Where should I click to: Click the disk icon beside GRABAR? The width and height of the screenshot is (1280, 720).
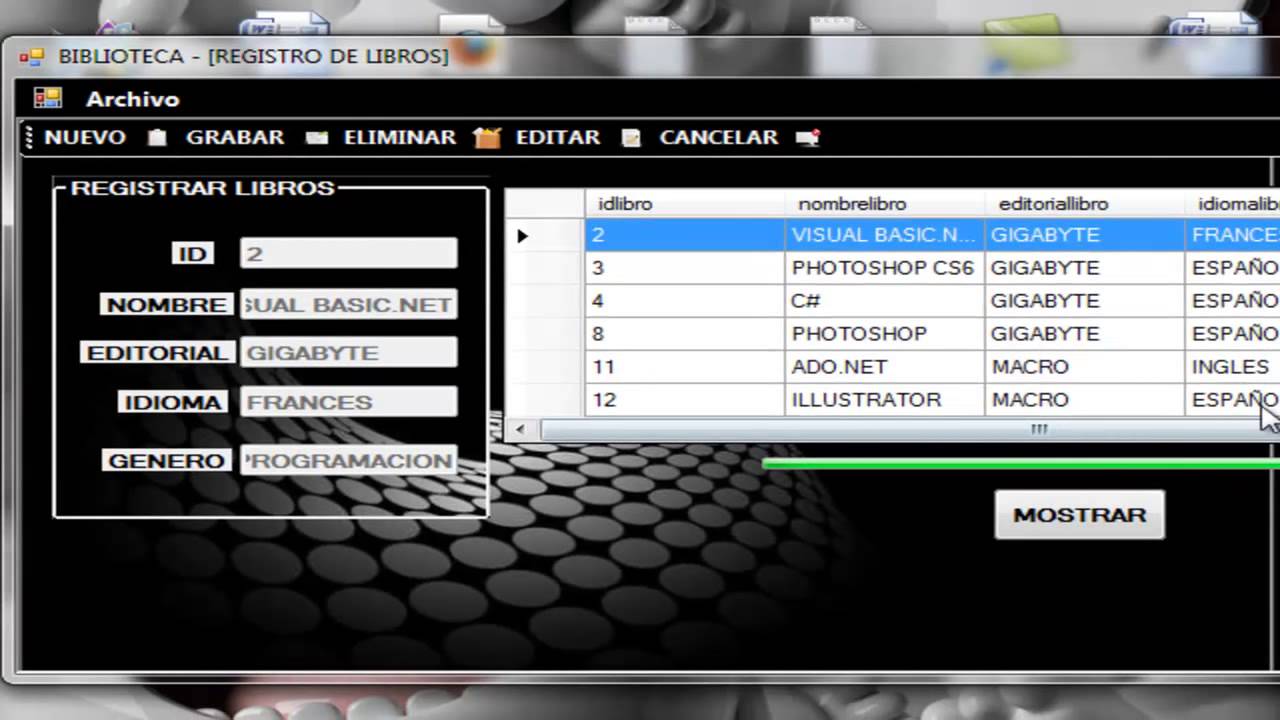click(x=317, y=138)
